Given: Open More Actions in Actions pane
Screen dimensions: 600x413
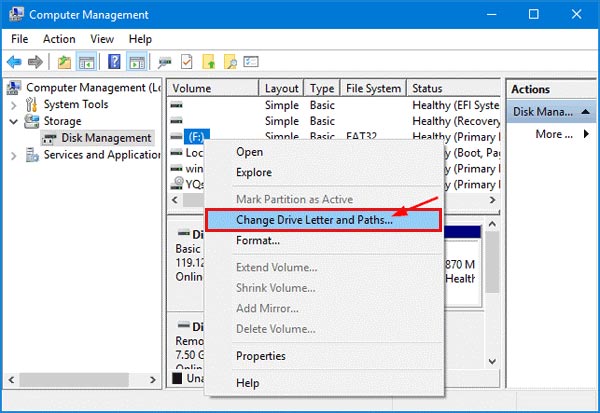Looking at the screenshot, I should point(555,134).
